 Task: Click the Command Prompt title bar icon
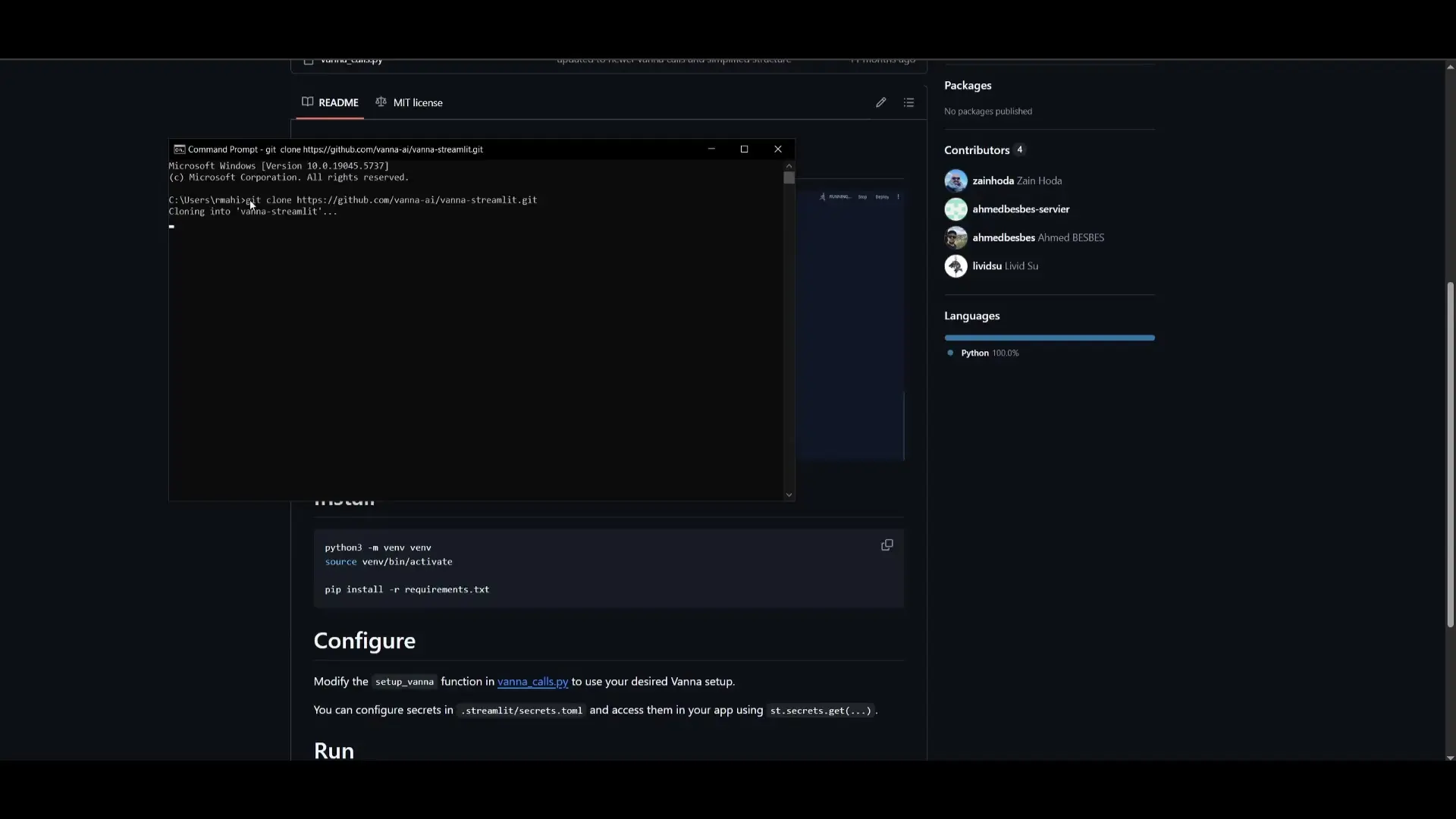pos(179,149)
